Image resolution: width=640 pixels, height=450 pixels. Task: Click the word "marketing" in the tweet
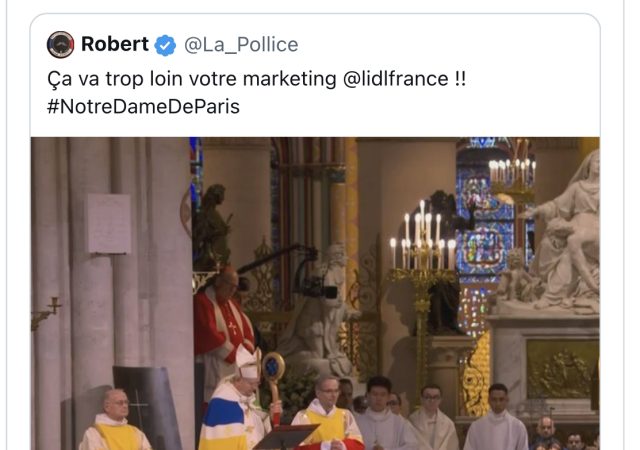[x=289, y=78]
